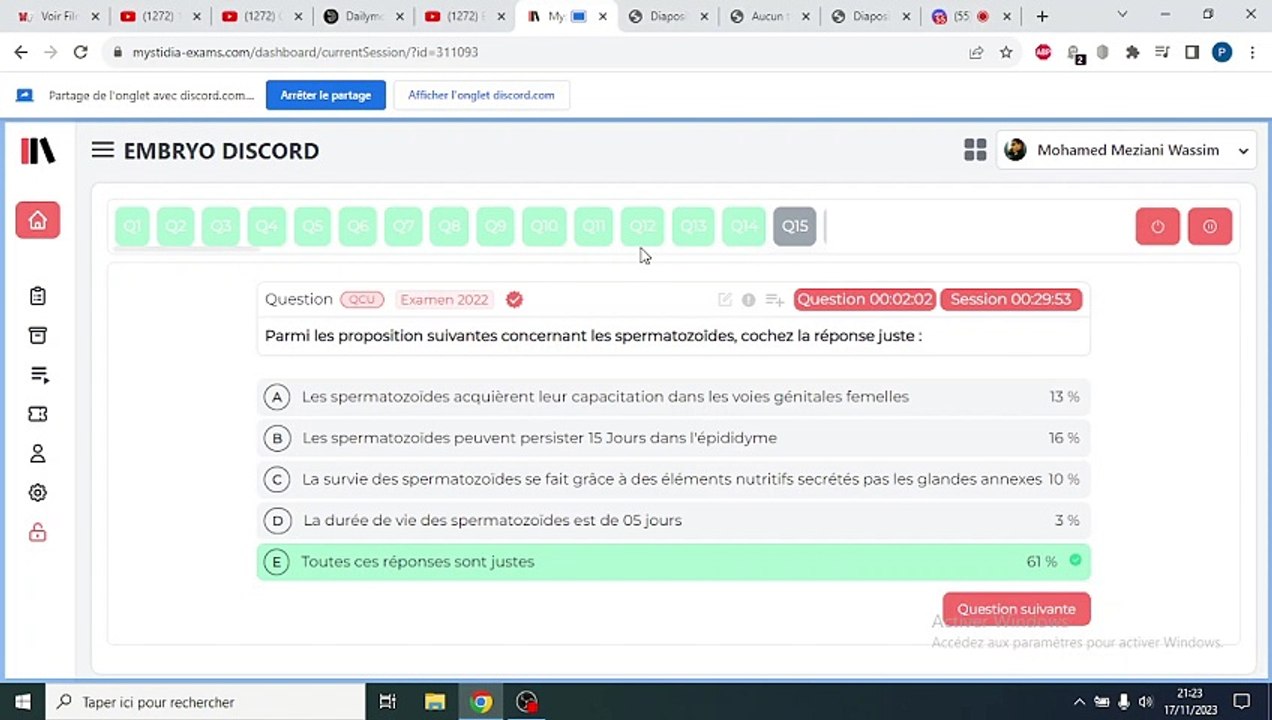
Task: Open the grid apps icon near profile
Action: point(975,150)
